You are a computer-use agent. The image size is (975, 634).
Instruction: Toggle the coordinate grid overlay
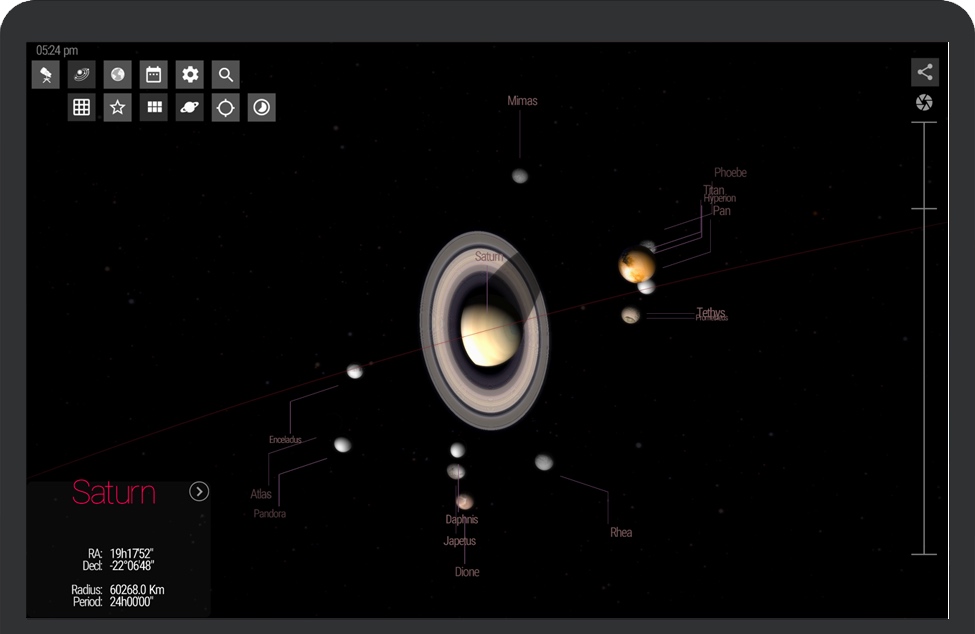tap(81, 108)
